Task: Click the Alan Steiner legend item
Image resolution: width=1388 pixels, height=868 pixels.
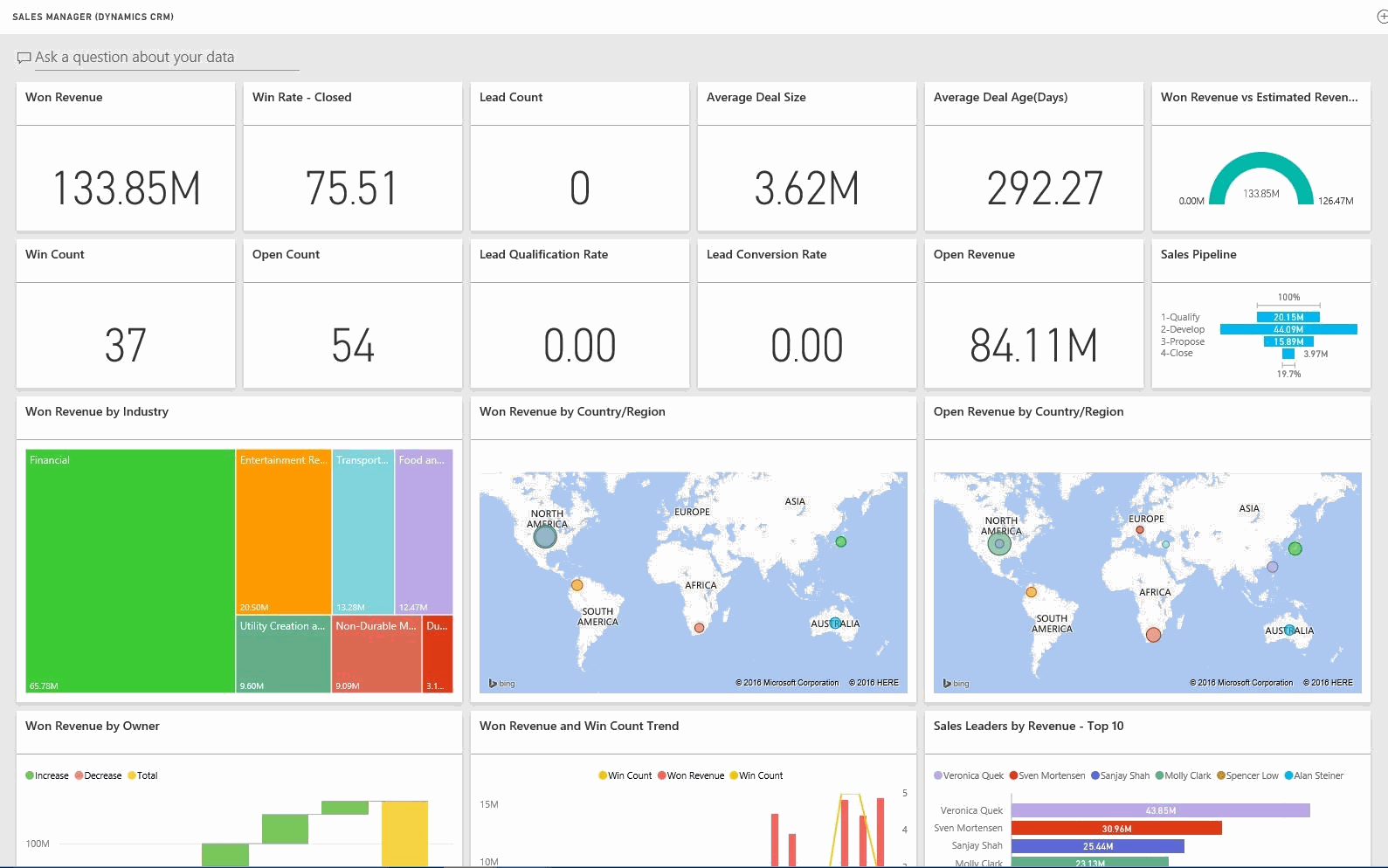Action: coord(1314,775)
